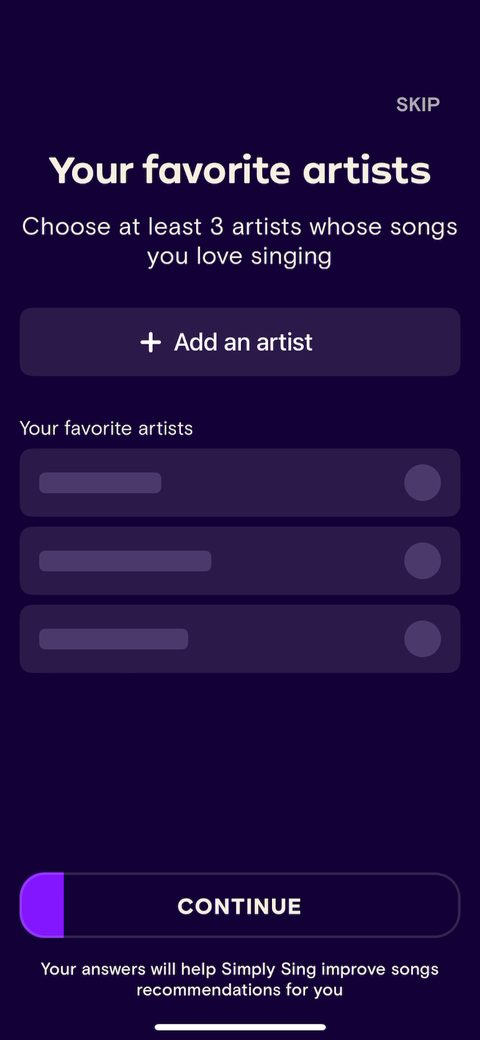Screen dimensions: 480x1040
Task: Click the Your favorite artists list label
Action: [x=106, y=428]
